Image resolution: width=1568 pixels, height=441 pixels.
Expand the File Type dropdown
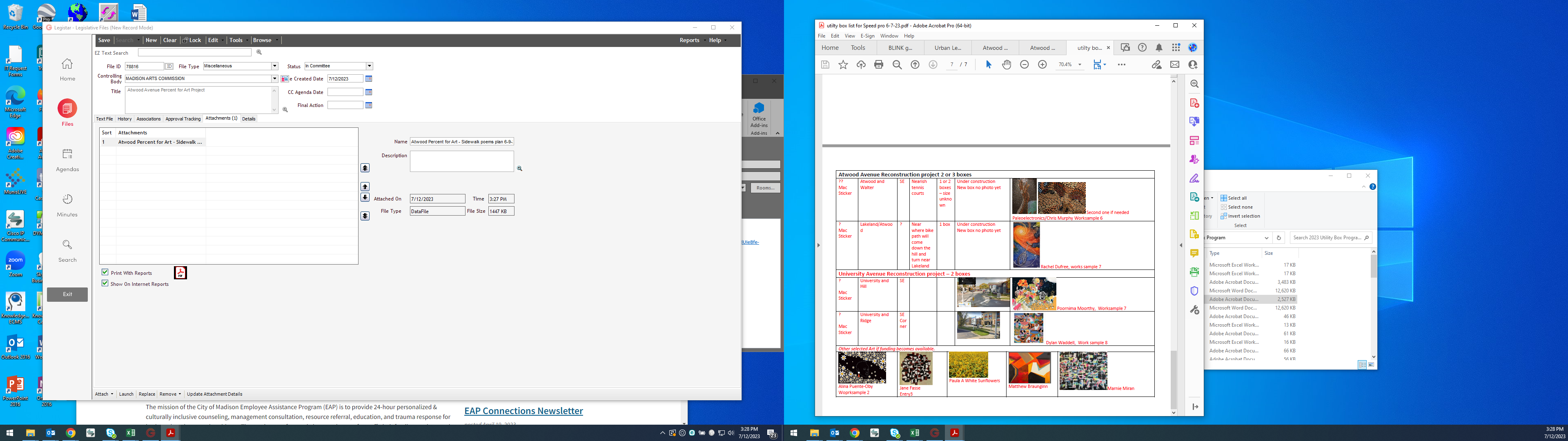pyautogui.click(x=274, y=67)
